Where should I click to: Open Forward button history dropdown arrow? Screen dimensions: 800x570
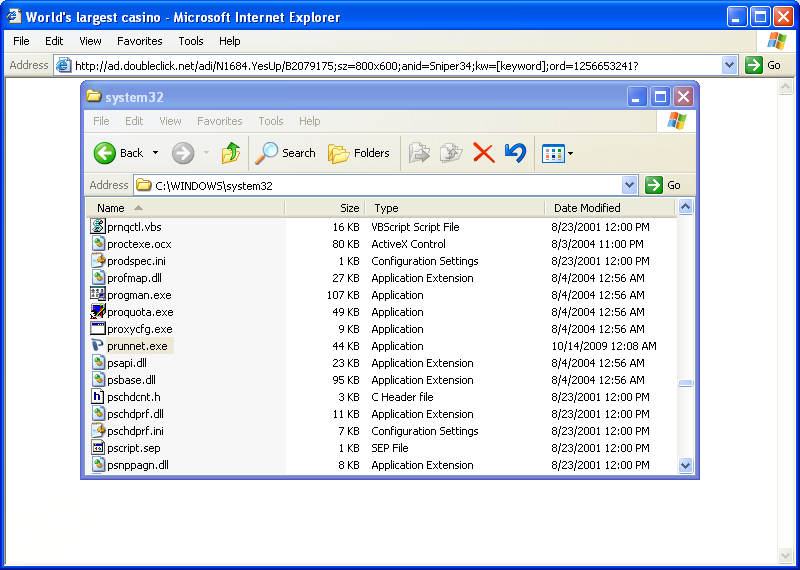(206, 153)
